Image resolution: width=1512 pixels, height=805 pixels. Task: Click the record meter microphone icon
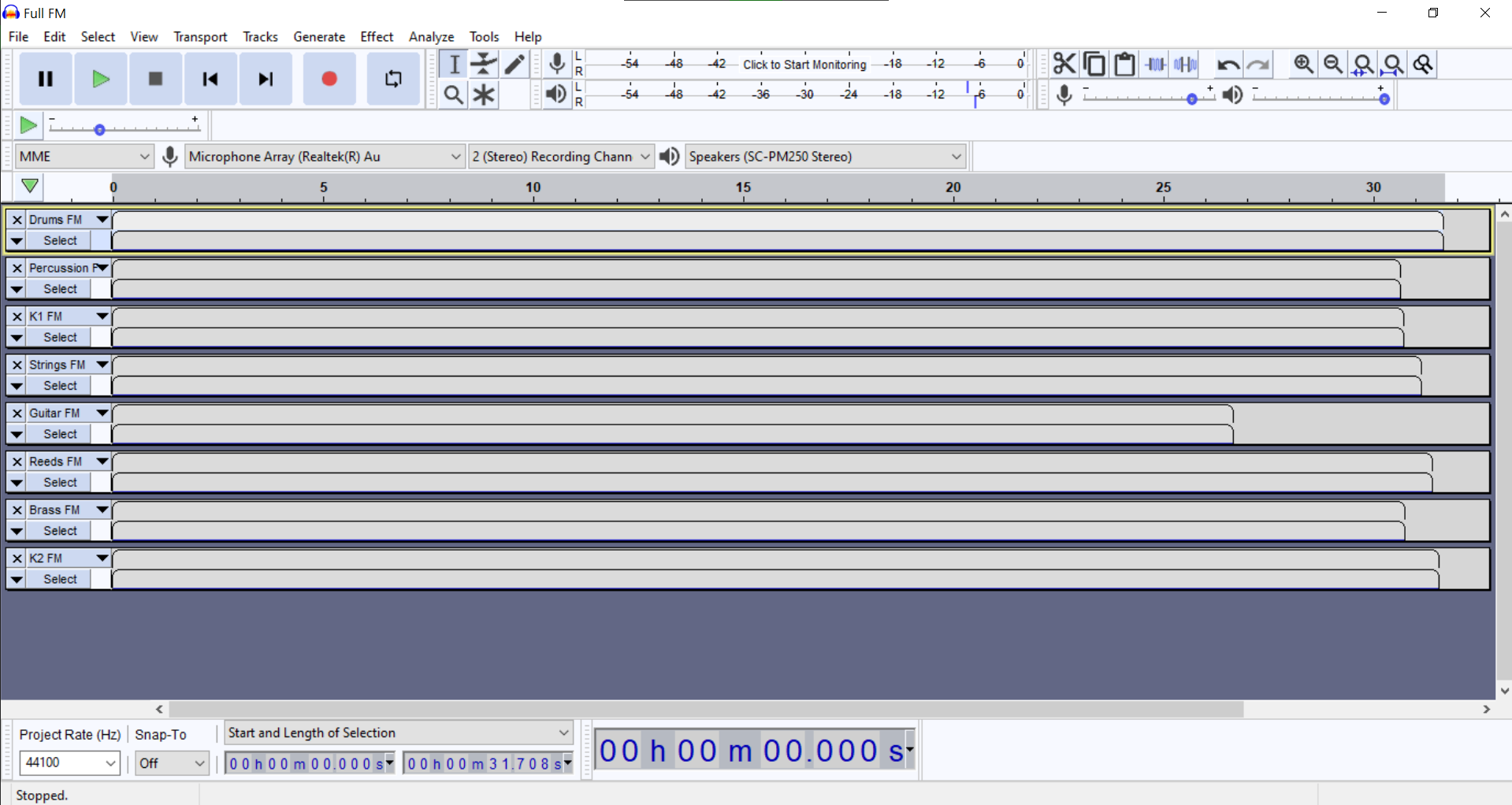click(x=557, y=64)
